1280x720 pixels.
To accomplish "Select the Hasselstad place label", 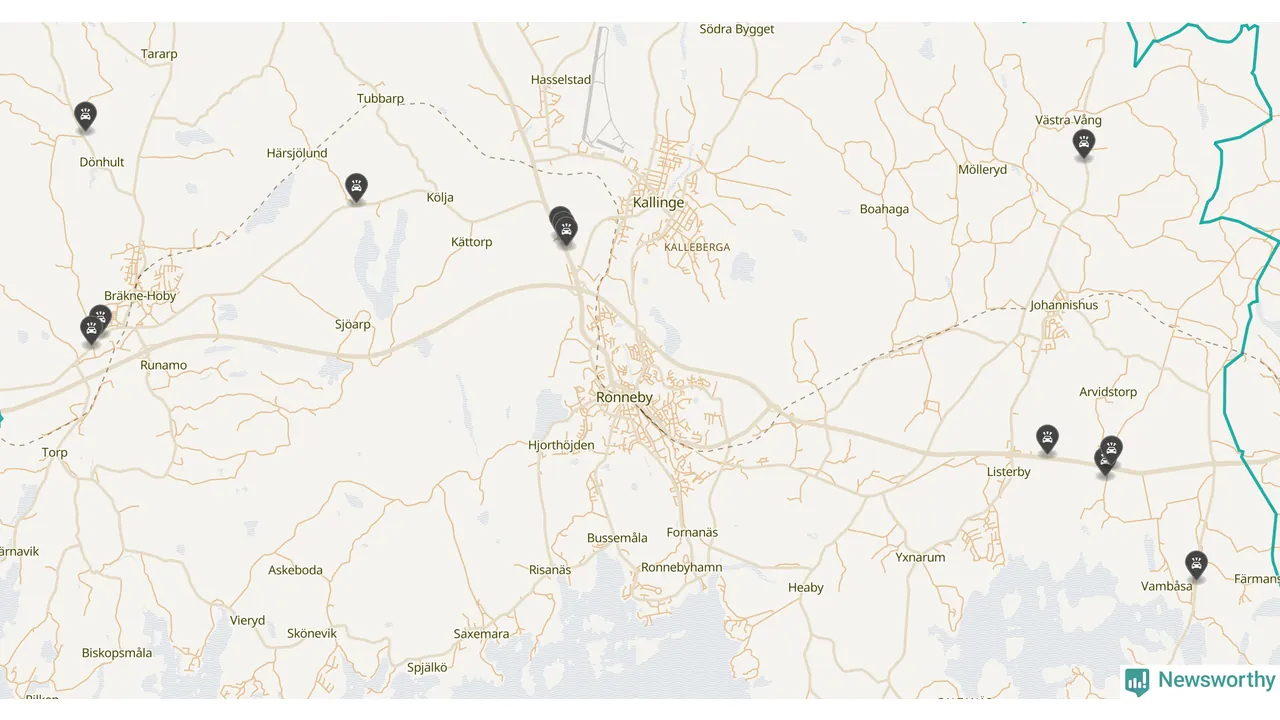I will 561,79.
